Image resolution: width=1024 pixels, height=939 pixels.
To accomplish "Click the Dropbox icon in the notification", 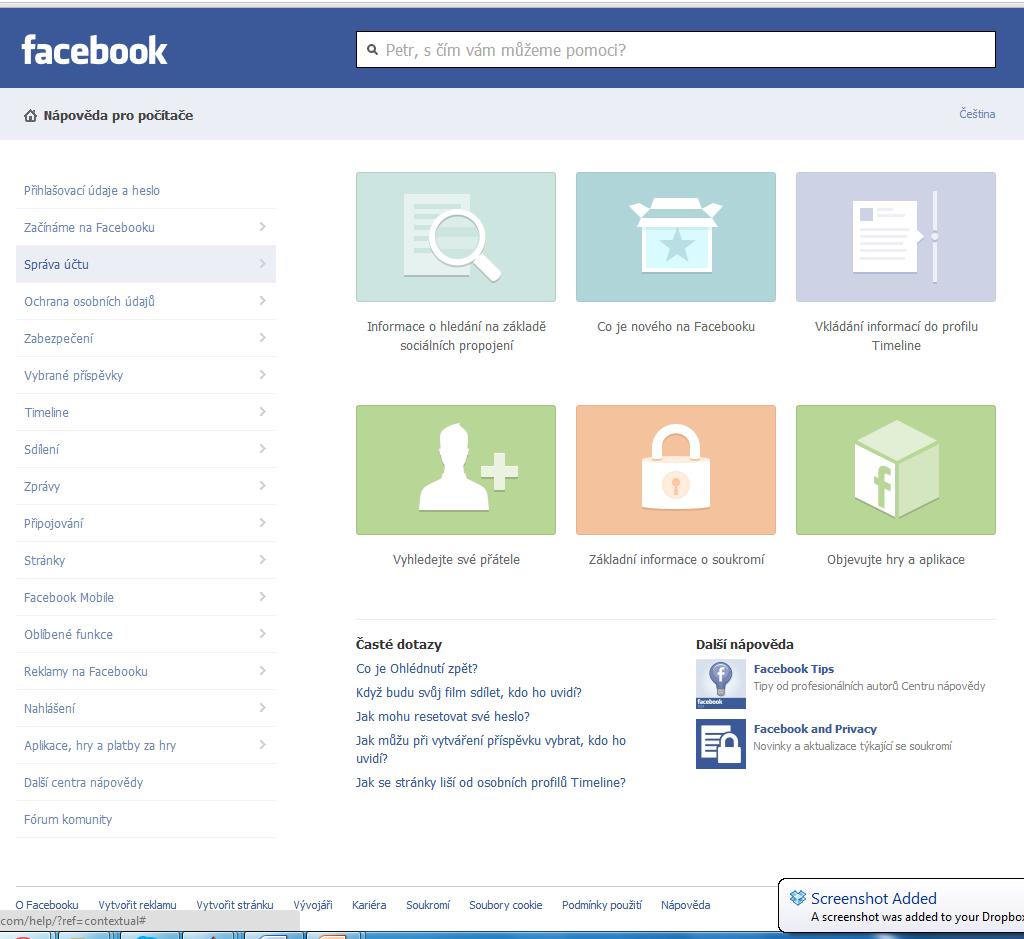I will pyautogui.click(x=797, y=898).
